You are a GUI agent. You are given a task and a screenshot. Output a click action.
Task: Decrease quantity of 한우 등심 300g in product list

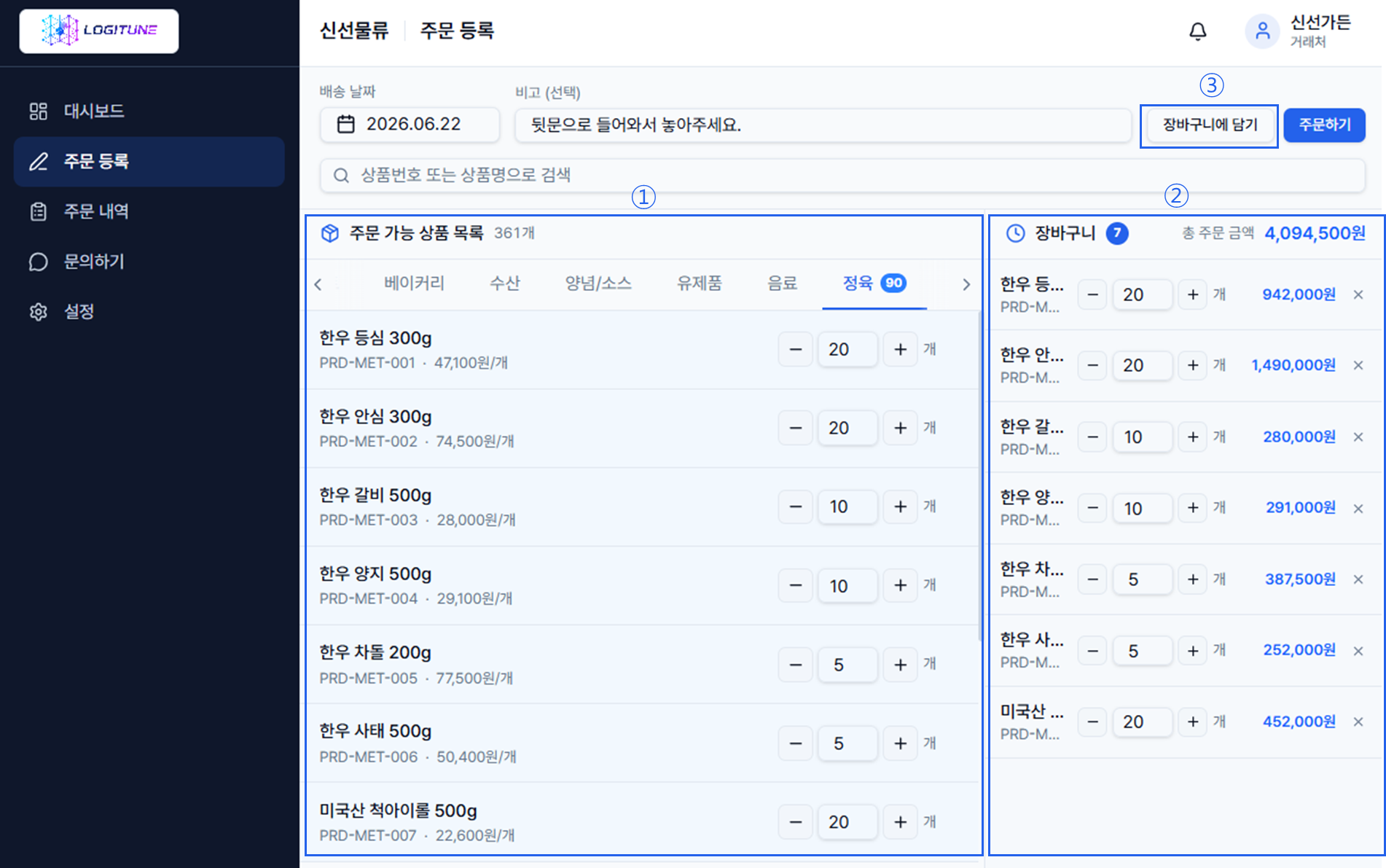tap(796, 350)
